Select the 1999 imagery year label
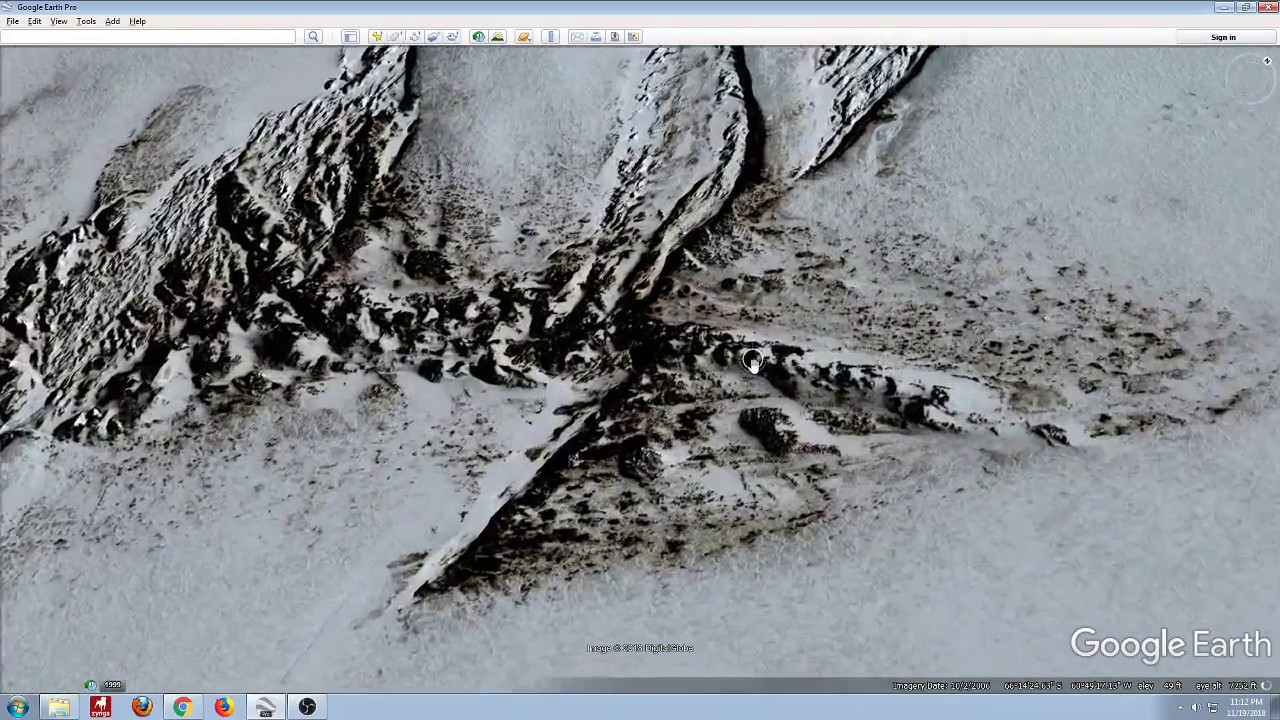Image resolution: width=1280 pixels, height=720 pixels. (x=113, y=685)
